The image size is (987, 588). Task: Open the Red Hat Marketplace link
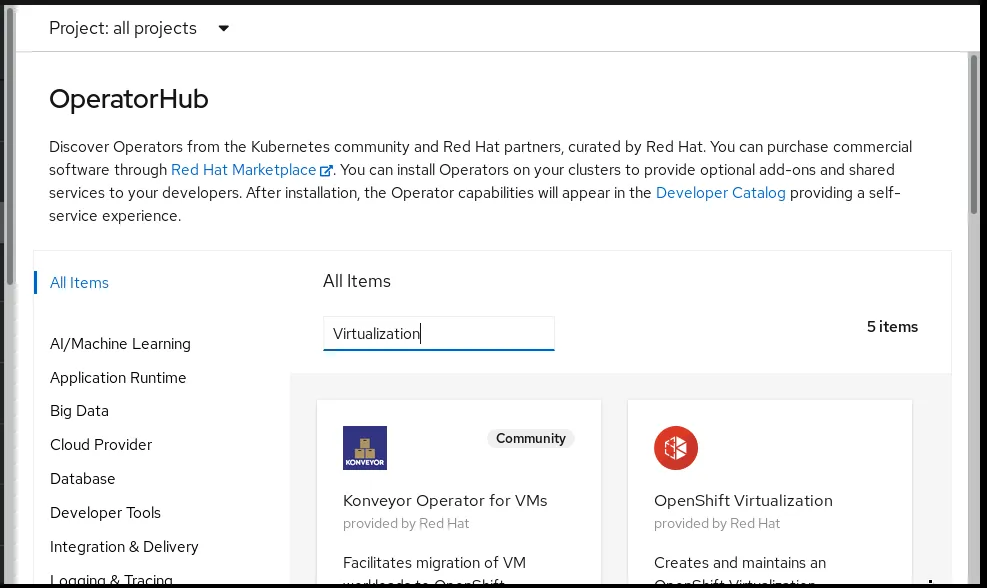click(x=243, y=170)
